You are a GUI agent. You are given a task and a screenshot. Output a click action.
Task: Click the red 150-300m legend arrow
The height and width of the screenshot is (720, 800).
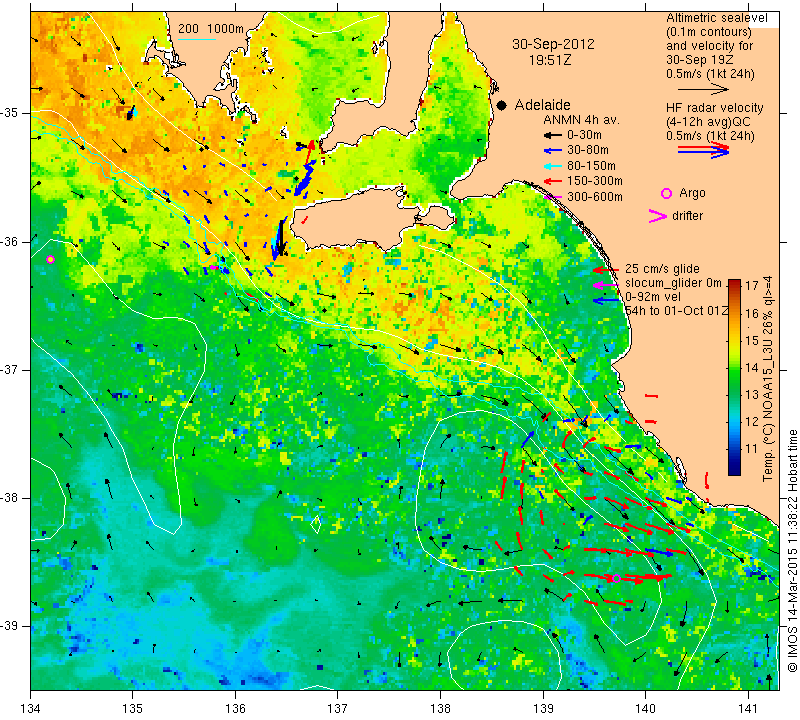pyautogui.click(x=552, y=181)
